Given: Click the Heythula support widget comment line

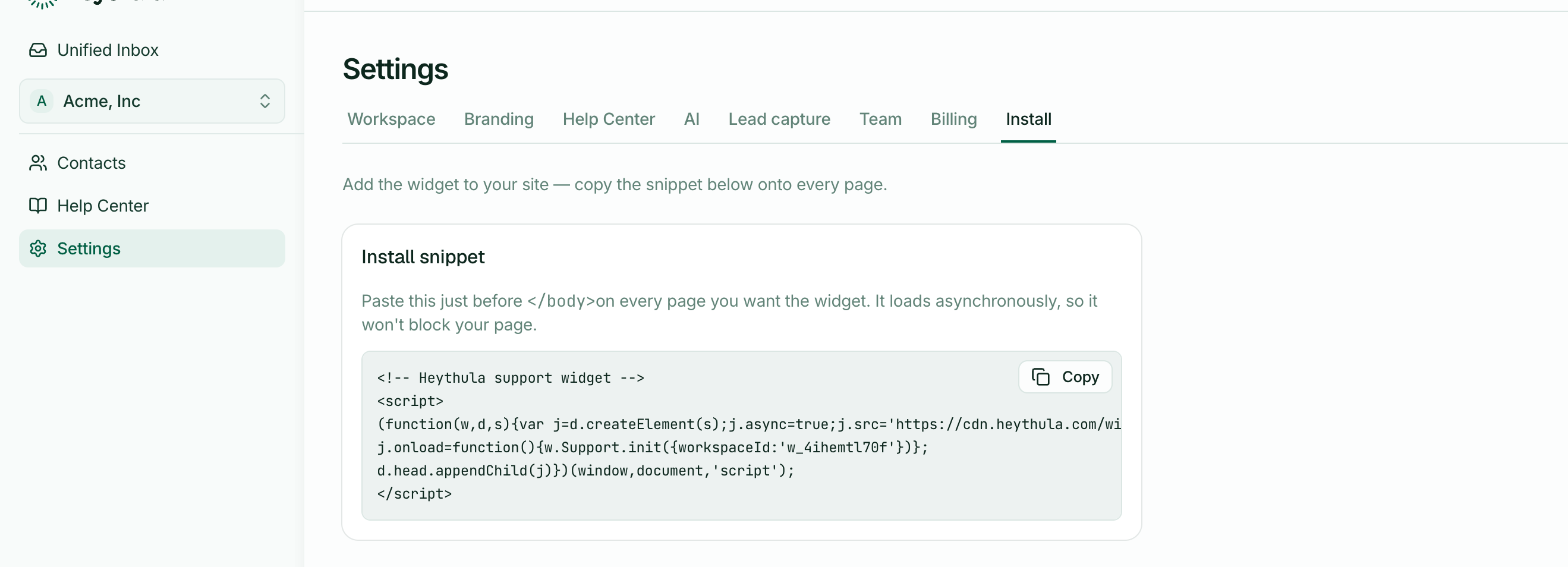Looking at the screenshot, I should click(x=511, y=378).
